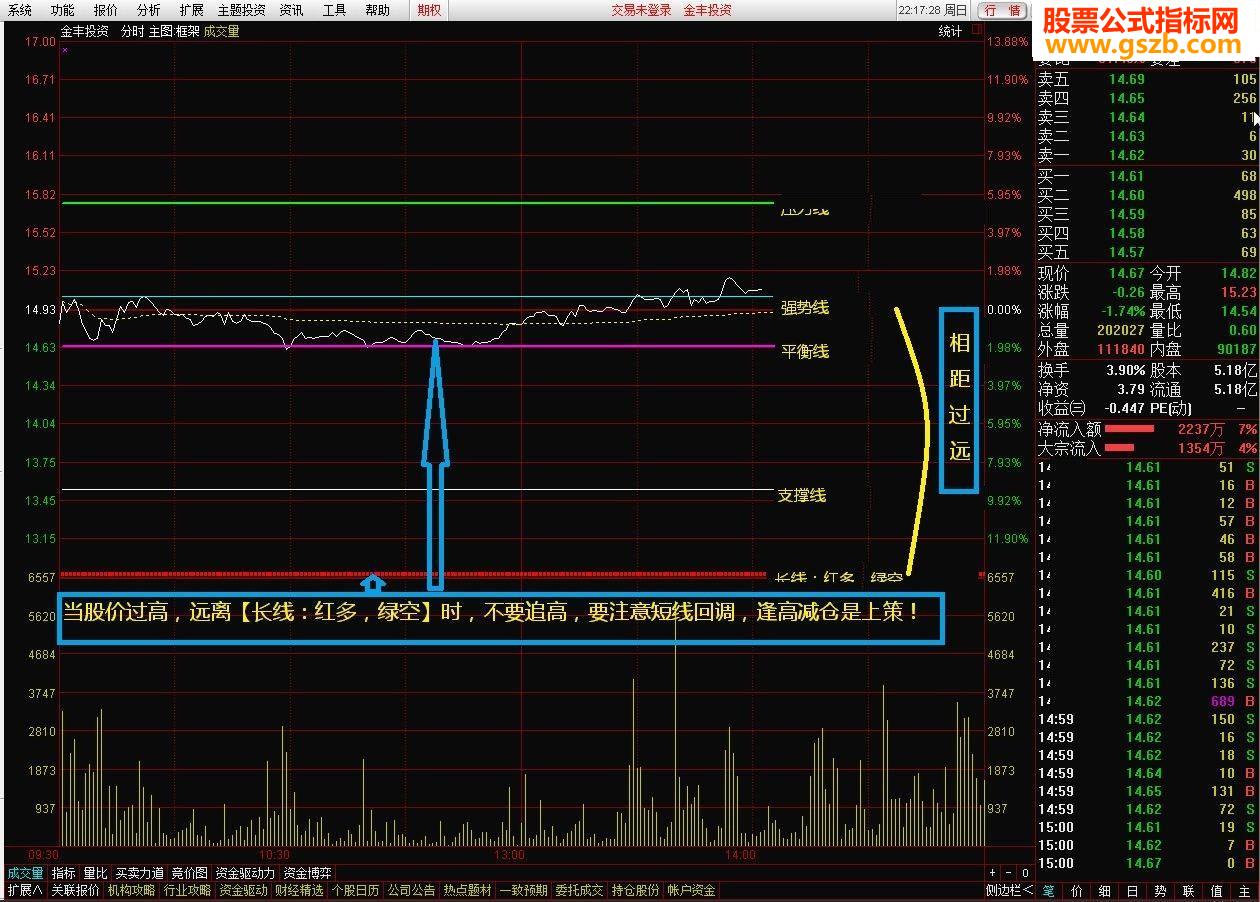The image size is (1260, 902).
Task: Switch to the 竞价图 tab
Action: (189, 873)
